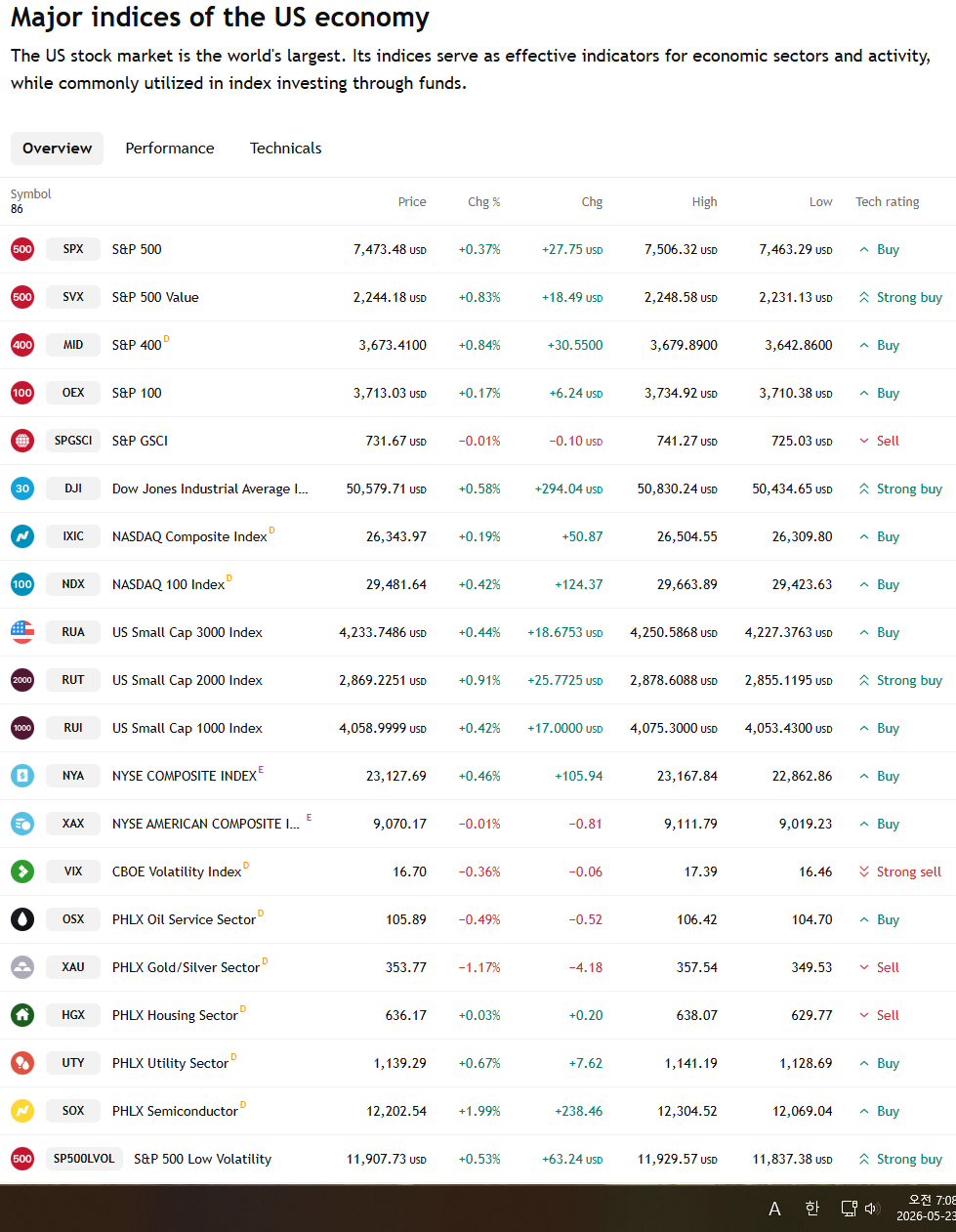Click the NASDAQ Composite logo icon
Screen dimensions: 956x1232
coord(22,536)
